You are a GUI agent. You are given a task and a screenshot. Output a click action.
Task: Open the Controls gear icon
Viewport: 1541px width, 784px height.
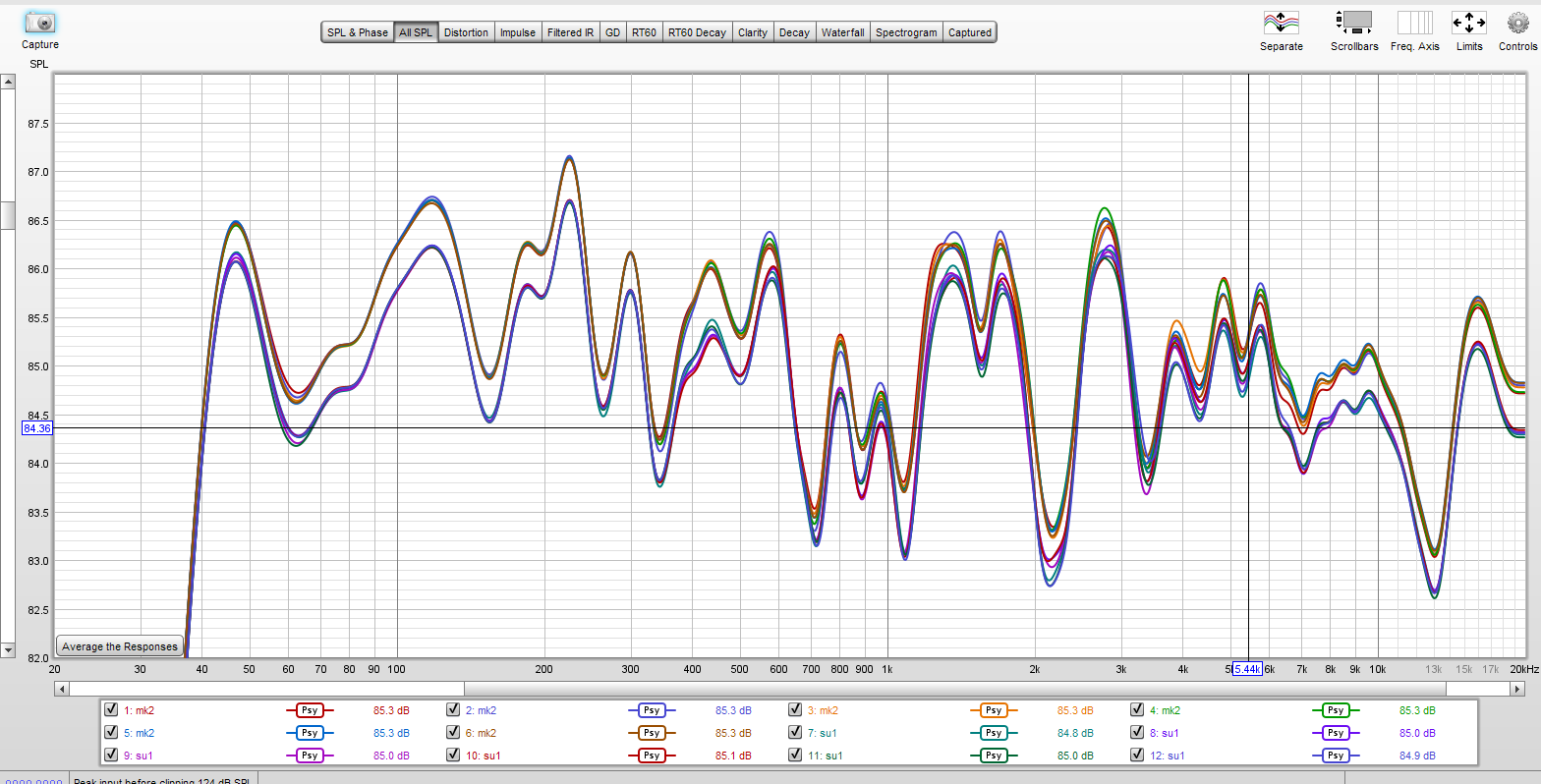(x=1517, y=23)
